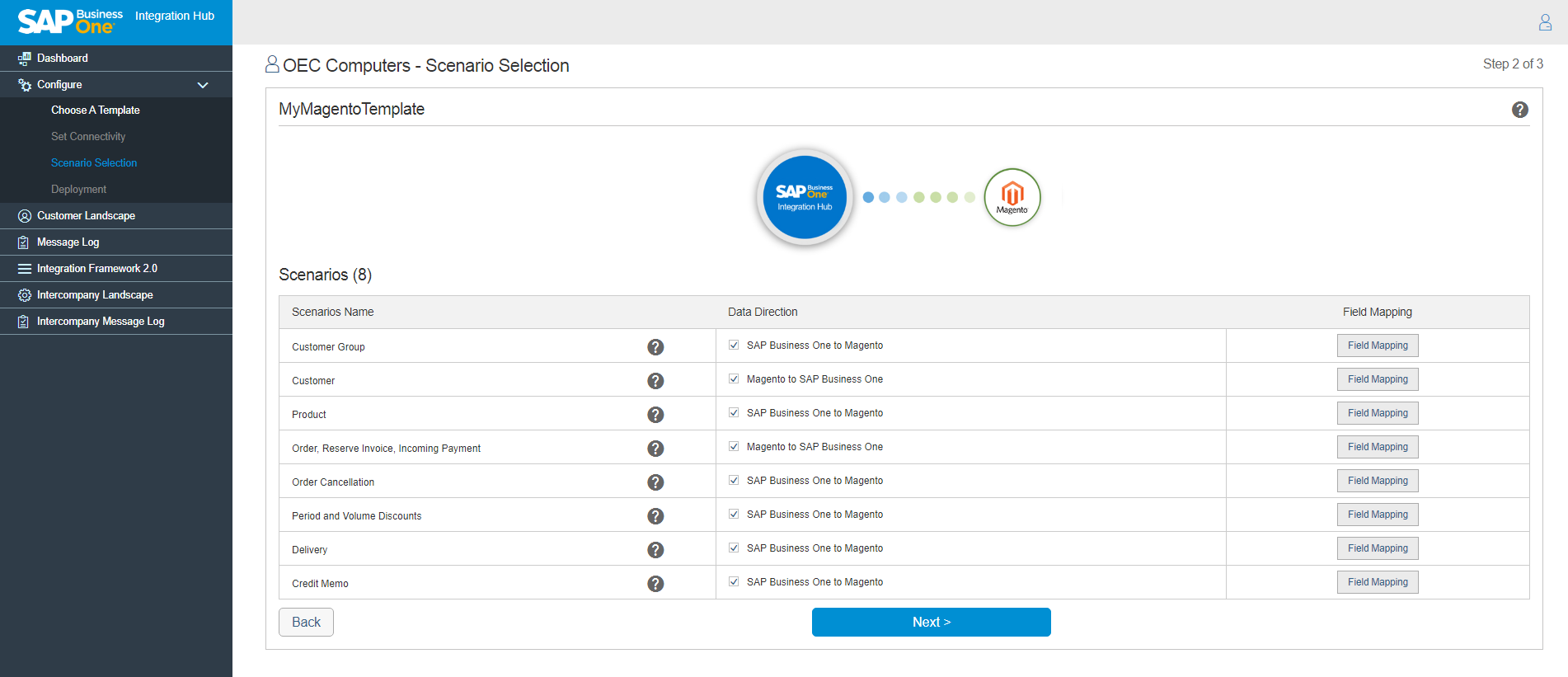Open the Message Log menu item
Image resolution: width=1568 pixels, height=677 pixels.
click(x=68, y=242)
